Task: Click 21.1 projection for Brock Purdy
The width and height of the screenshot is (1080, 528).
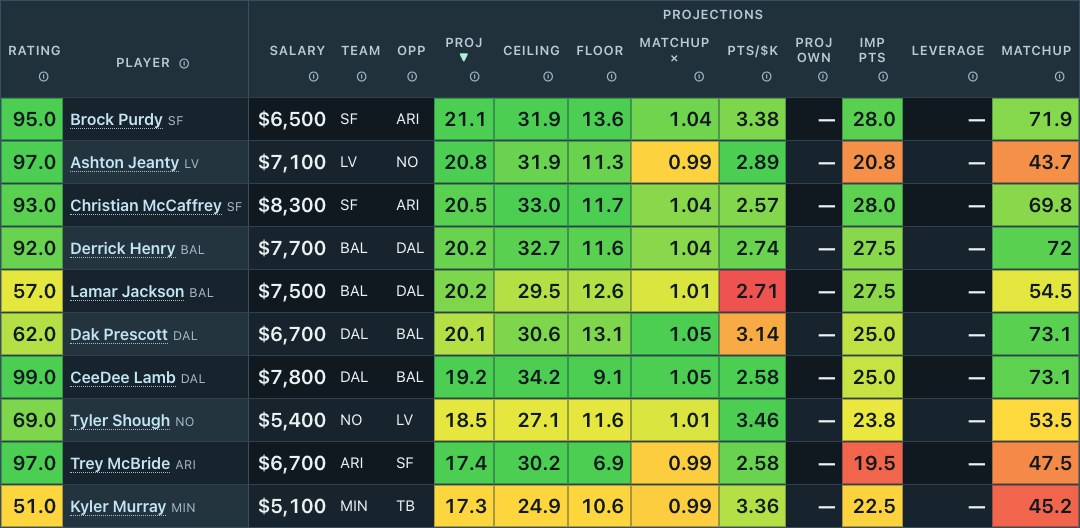Action: point(464,119)
